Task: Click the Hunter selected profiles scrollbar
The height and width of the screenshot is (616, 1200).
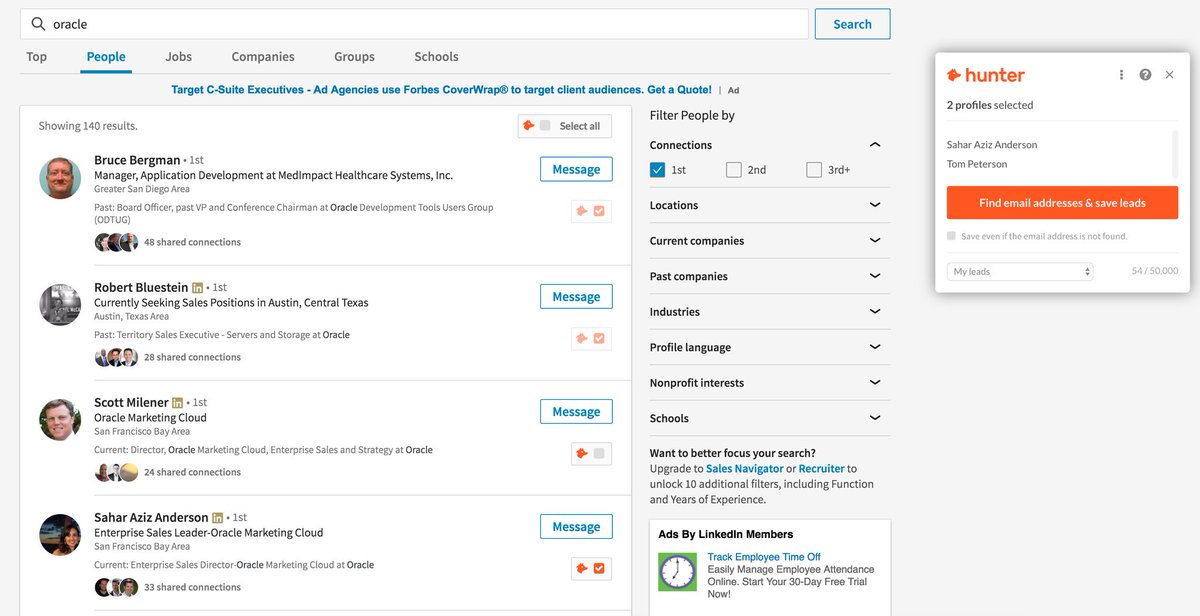Action: 1174,152
